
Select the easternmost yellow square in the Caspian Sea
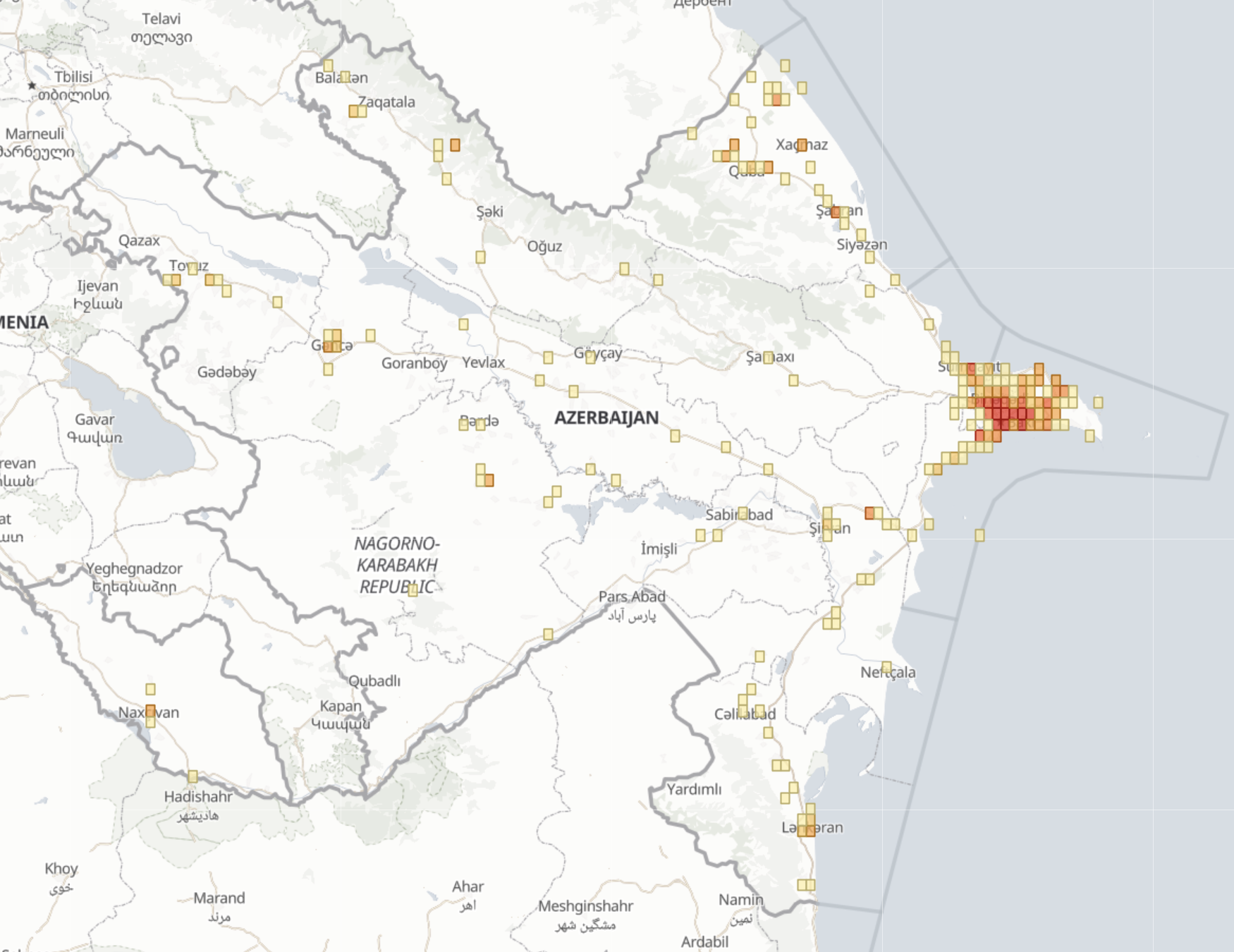coord(1098,401)
